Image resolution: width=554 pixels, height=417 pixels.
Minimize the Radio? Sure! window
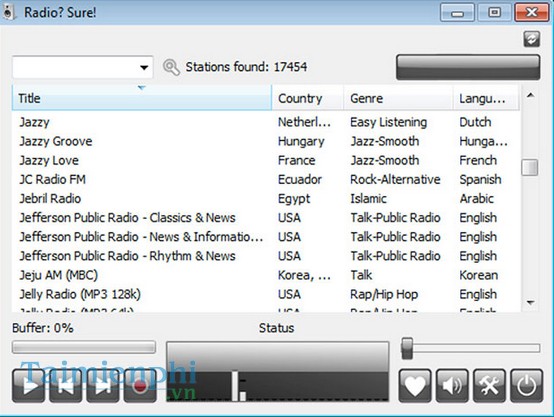tap(457, 13)
